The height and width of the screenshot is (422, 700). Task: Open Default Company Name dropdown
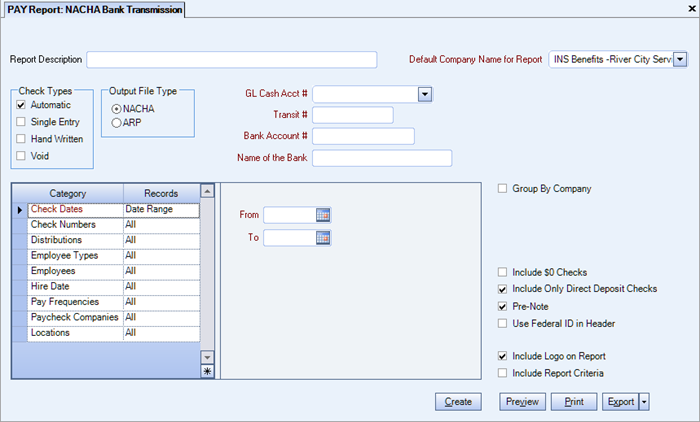coord(680,60)
